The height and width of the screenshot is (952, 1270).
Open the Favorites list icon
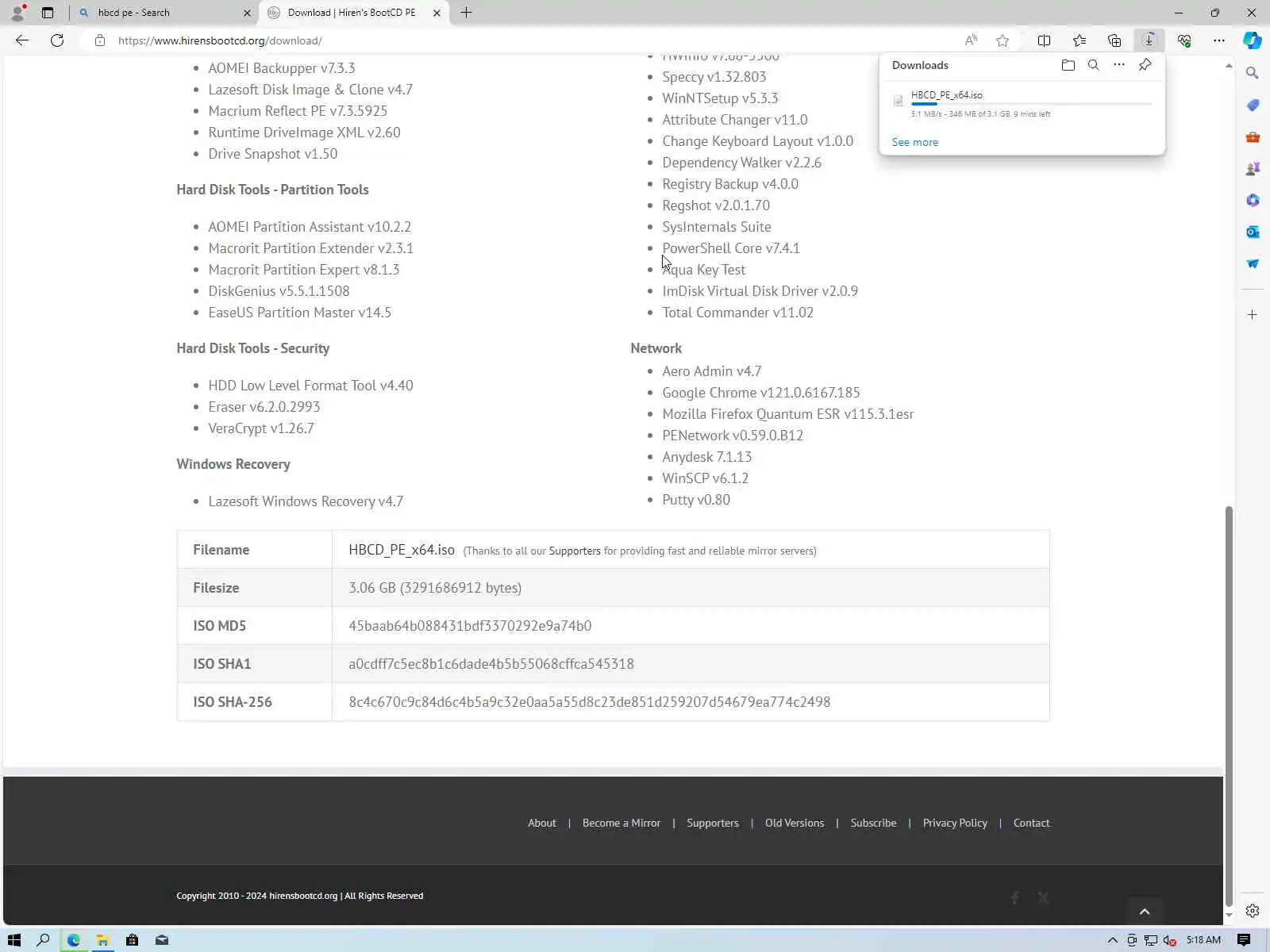pos(1079,40)
